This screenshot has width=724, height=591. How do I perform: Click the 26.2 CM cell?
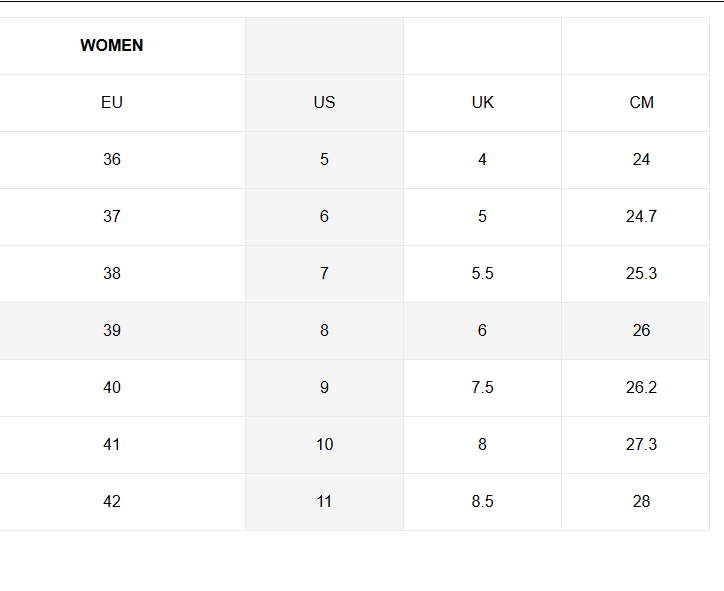[641, 387]
